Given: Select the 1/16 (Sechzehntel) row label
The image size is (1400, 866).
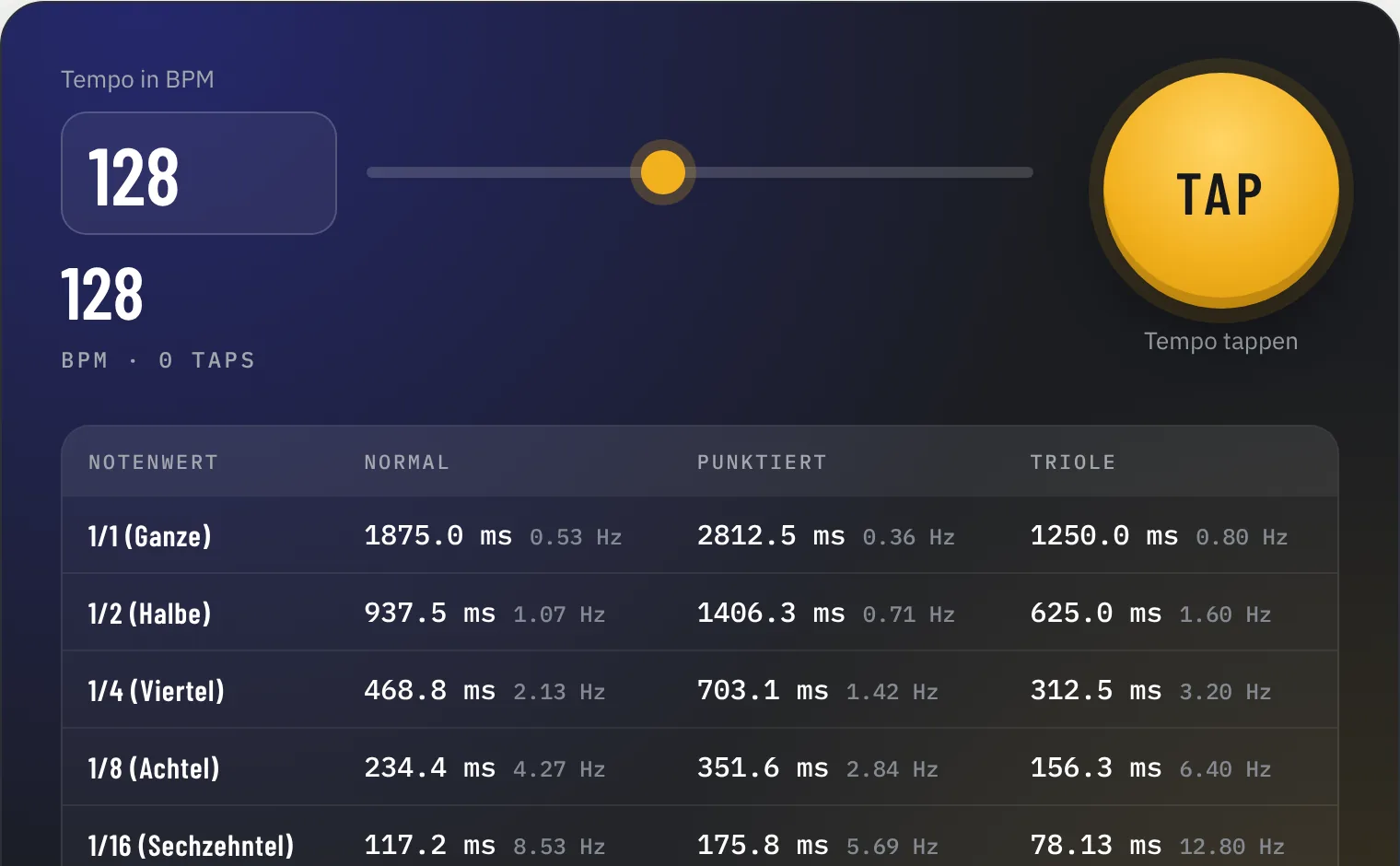Looking at the screenshot, I should tap(191, 846).
